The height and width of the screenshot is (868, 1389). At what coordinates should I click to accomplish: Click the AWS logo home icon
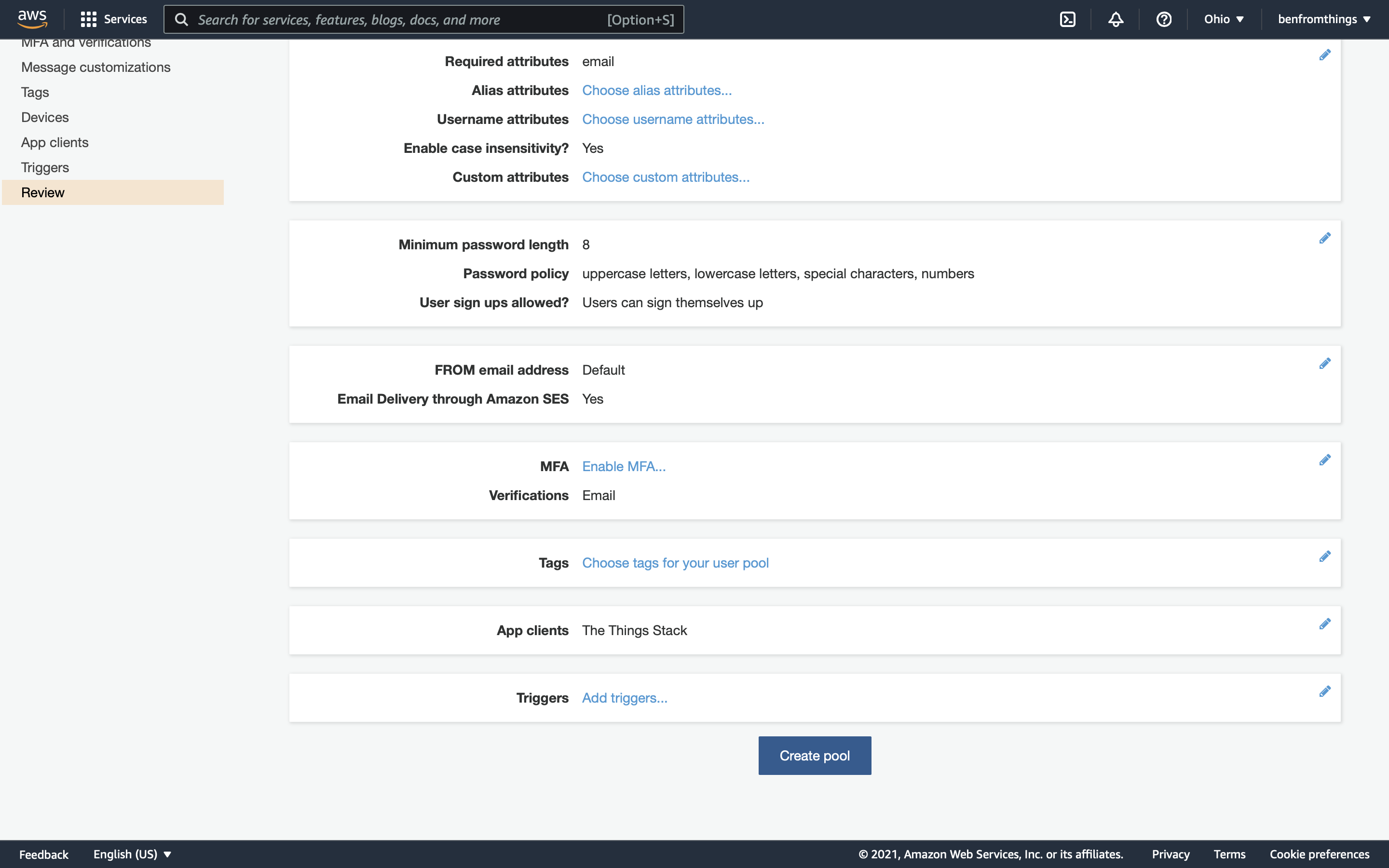[32, 19]
